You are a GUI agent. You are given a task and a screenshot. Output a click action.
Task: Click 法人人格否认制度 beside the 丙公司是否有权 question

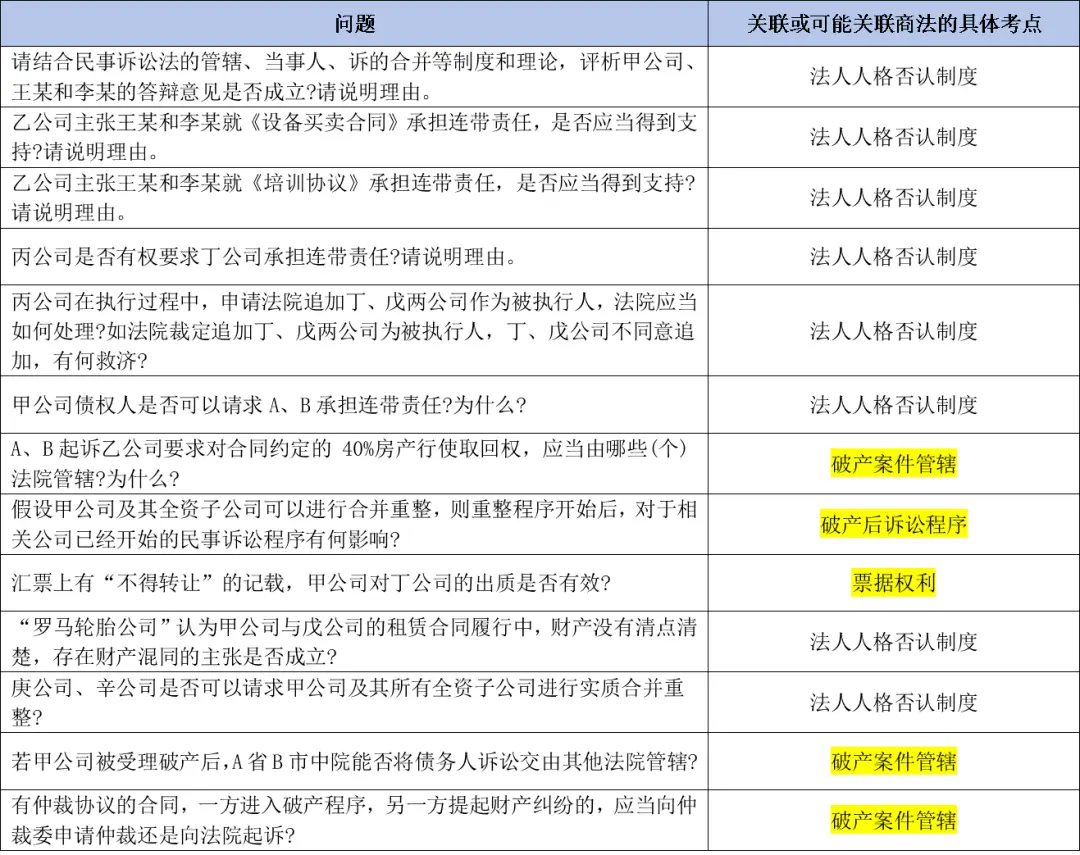click(x=894, y=256)
